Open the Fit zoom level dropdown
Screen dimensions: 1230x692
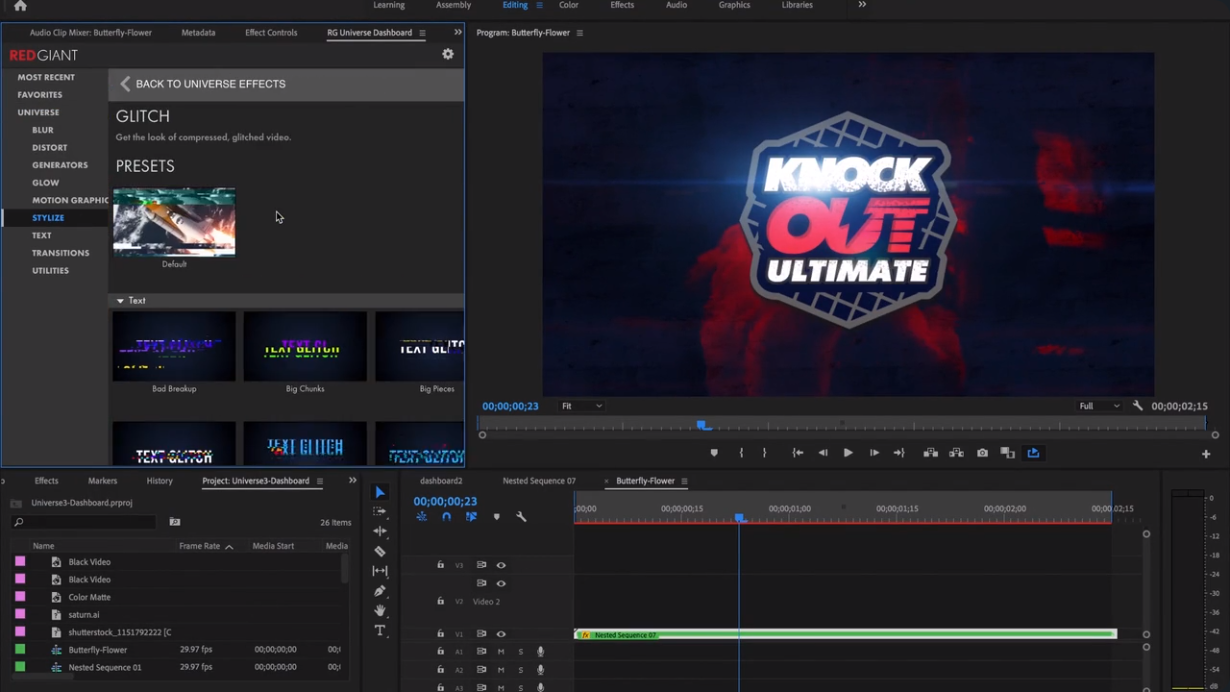click(582, 406)
